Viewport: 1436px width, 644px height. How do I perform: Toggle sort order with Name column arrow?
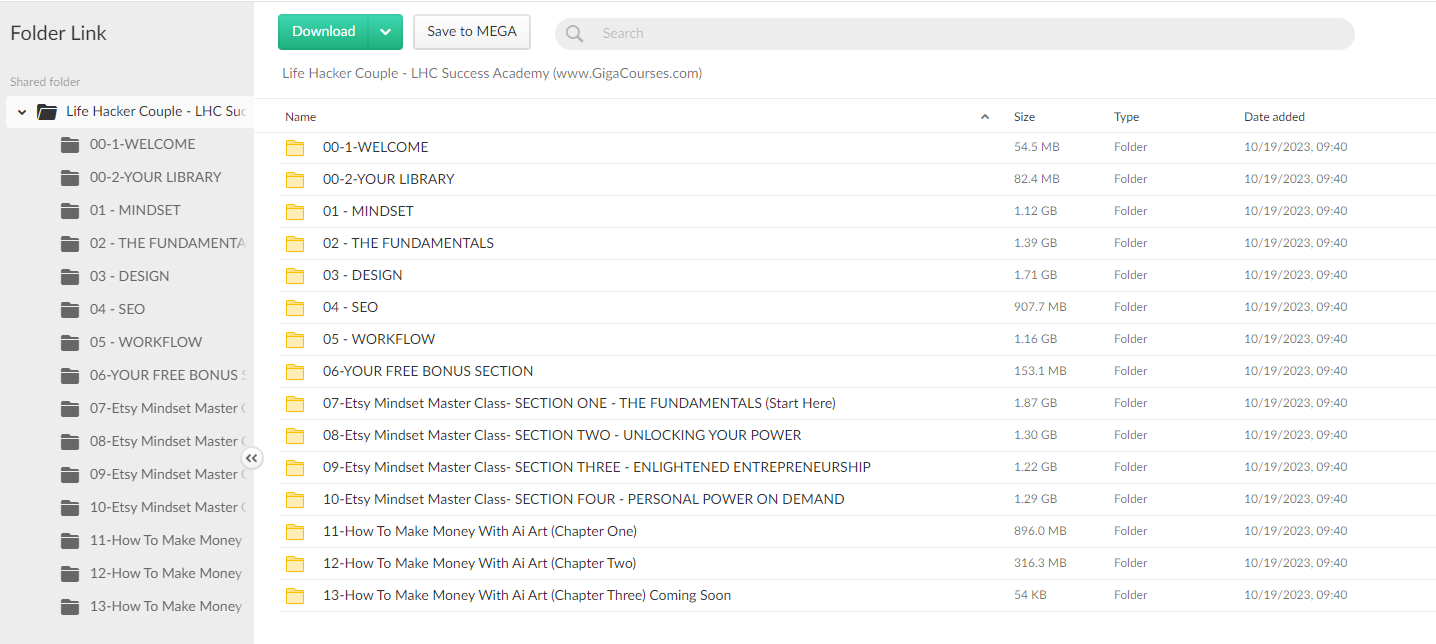(x=985, y=117)
